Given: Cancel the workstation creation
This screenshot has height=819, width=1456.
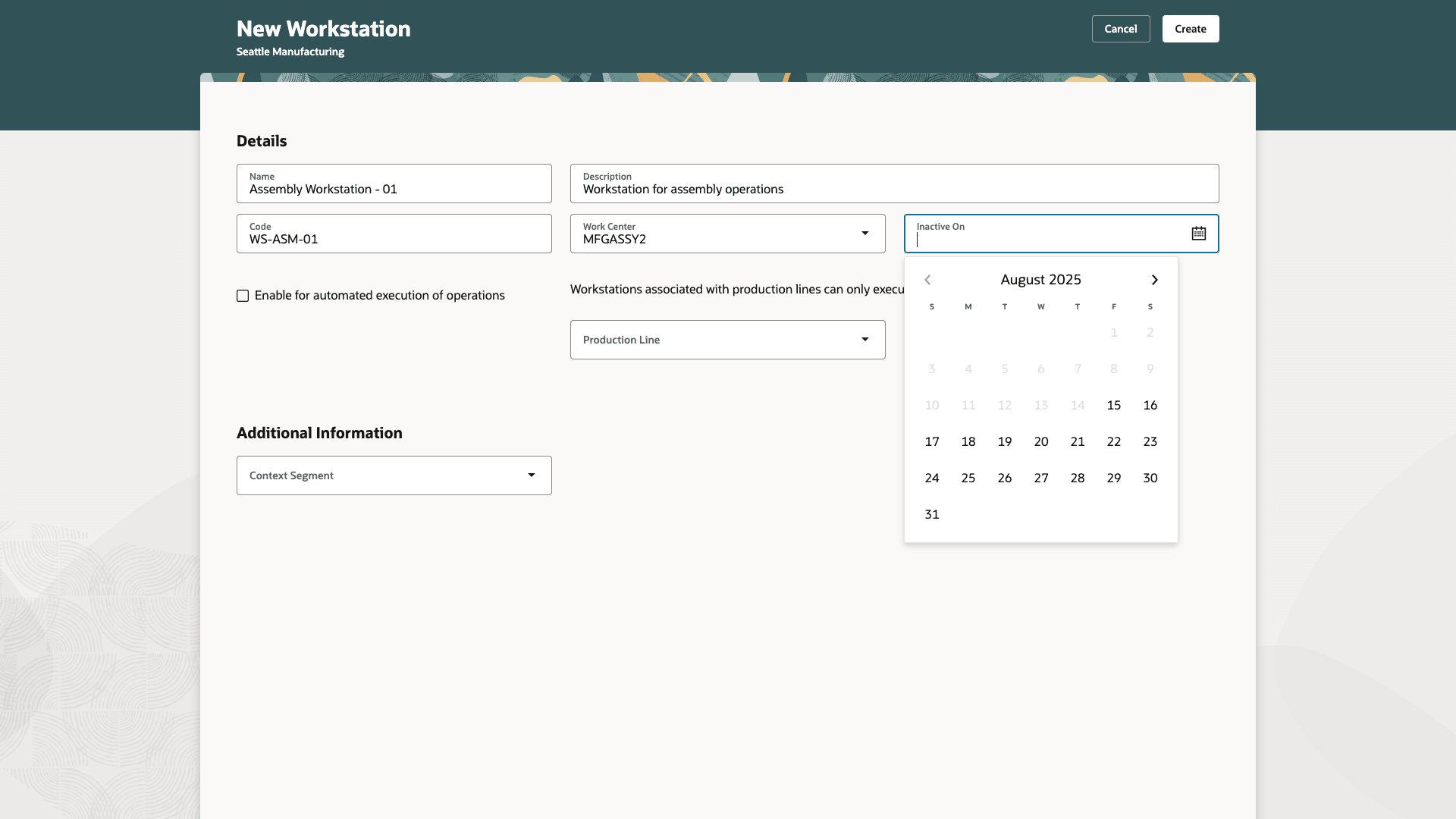Looking at the screenshot, I should click(1121, 28).
